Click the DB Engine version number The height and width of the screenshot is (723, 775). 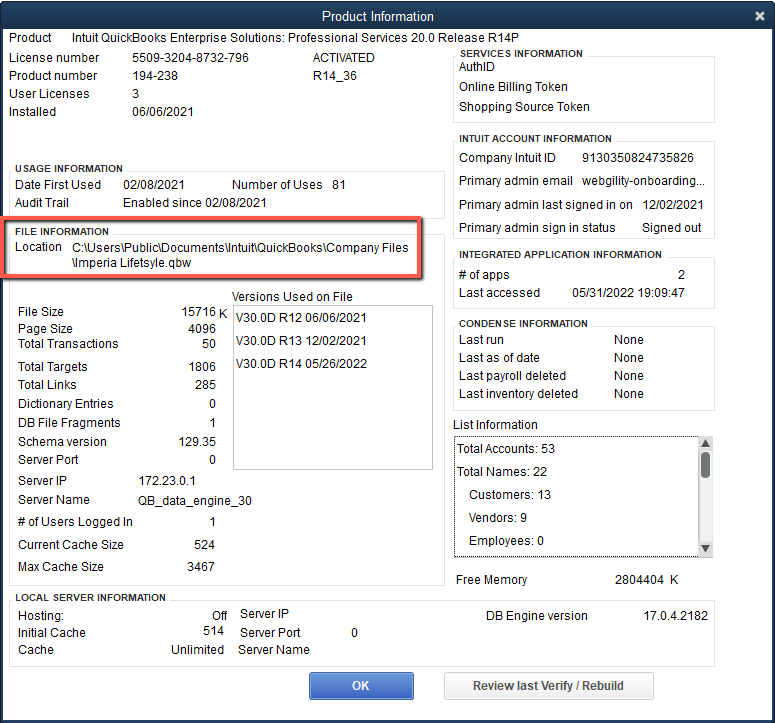click(x=675, y=616)
